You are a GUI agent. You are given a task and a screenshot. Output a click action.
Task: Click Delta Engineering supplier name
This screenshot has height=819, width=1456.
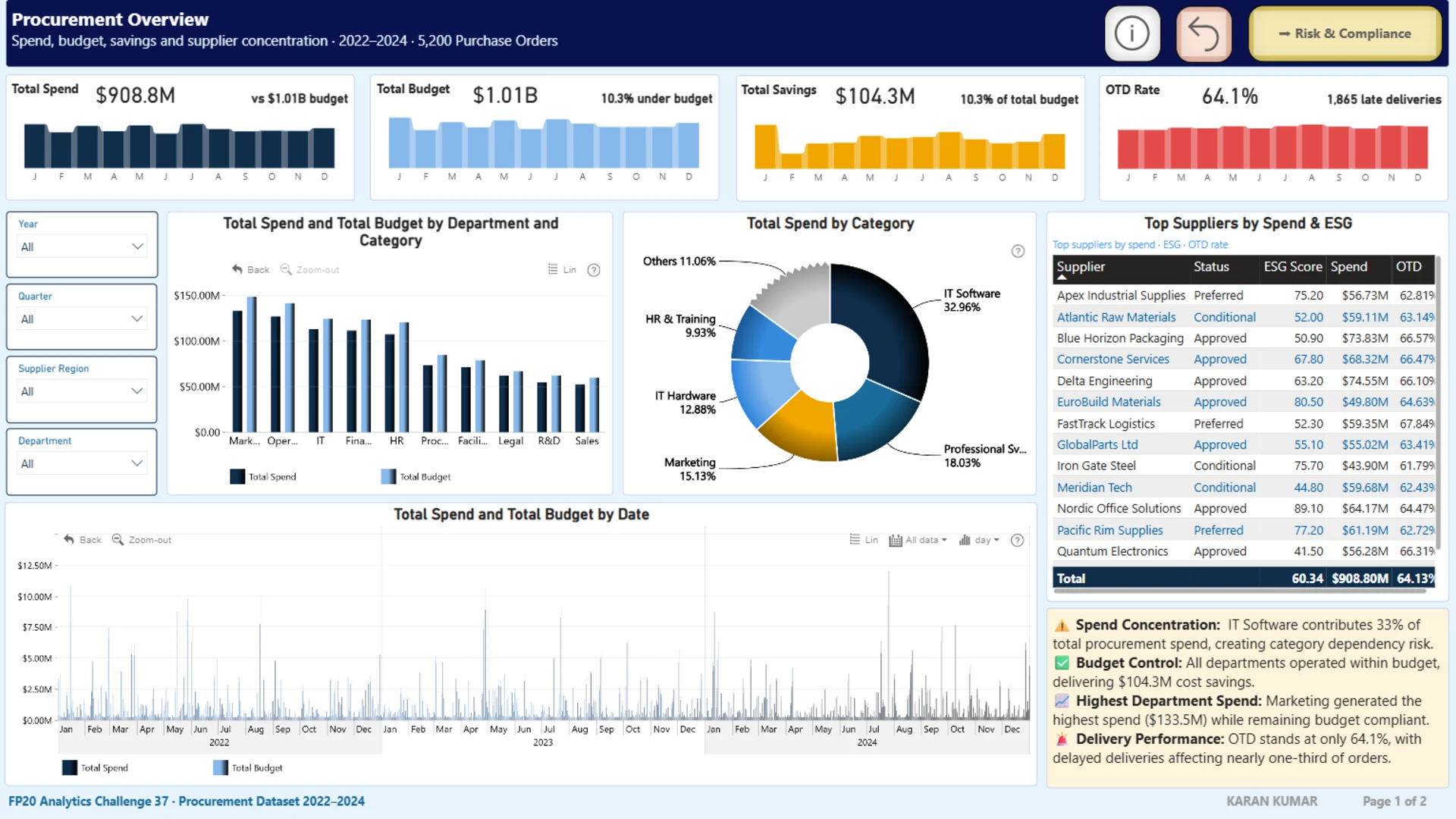tap(1104, 381)
